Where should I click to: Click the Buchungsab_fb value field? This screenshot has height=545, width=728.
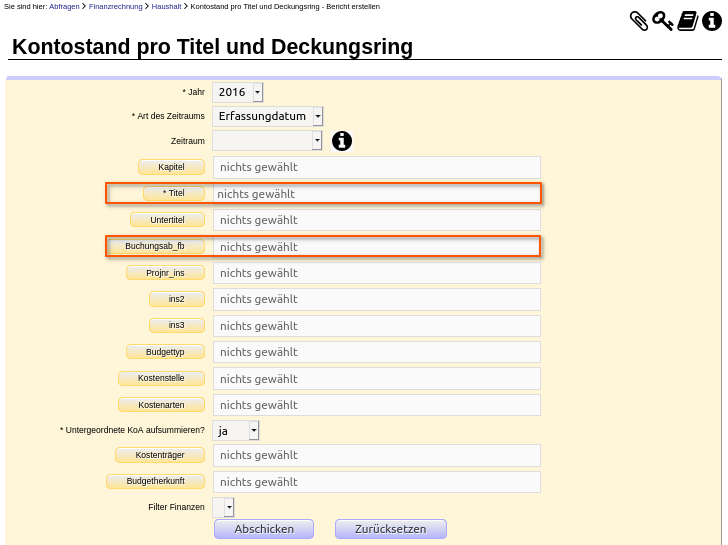tap(377, 247)
